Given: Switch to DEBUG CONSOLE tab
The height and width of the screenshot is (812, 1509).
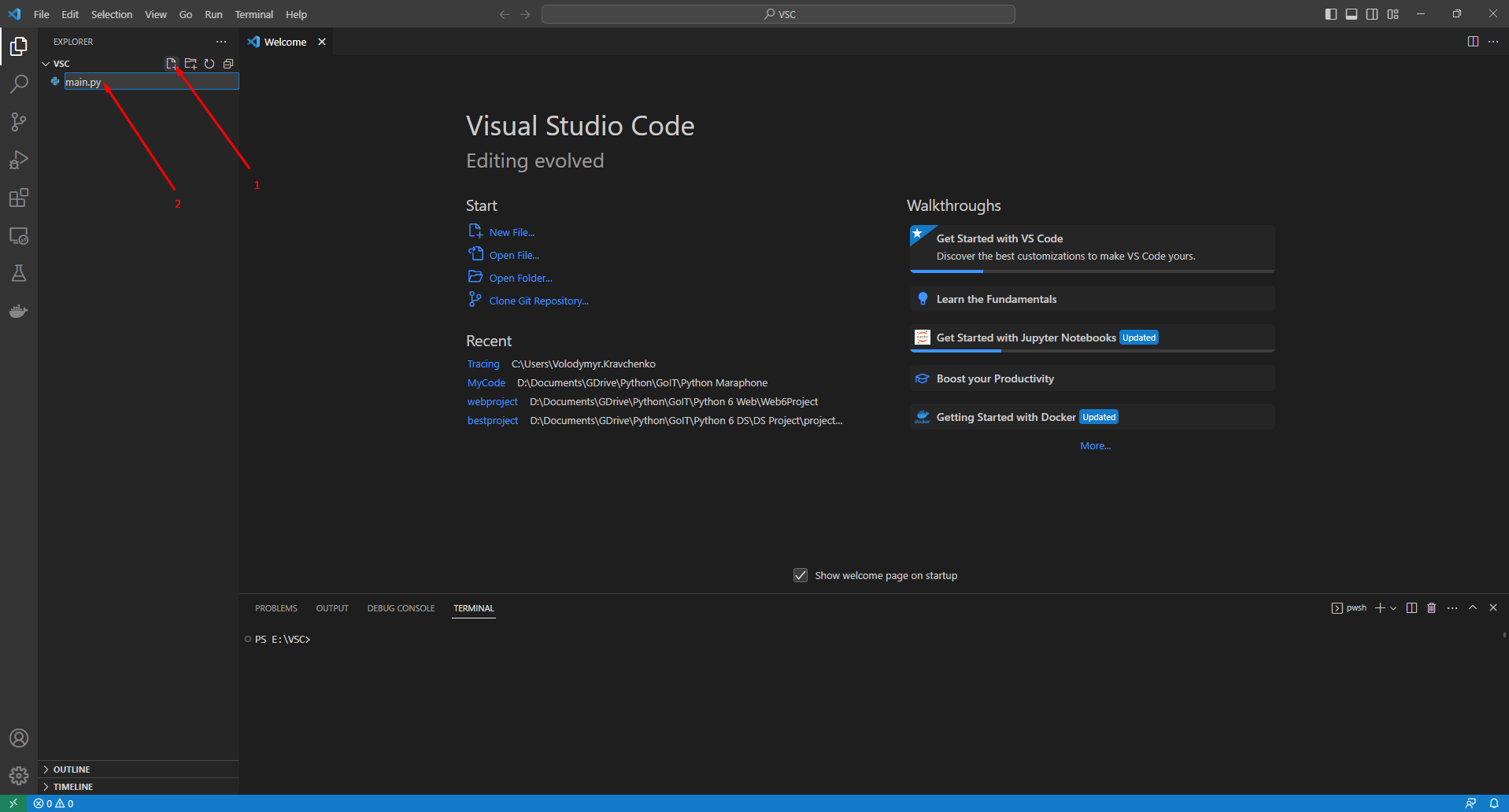Looking at the screenshot, I should (x=401, y=608).
